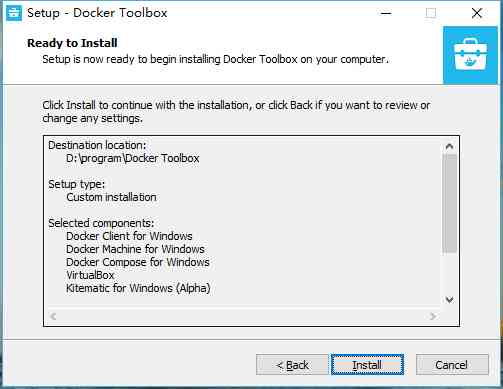Click the destination path D:\program\Docker Toolbox
Viewport: 503px width, 389px height.
[x=133, y=158]
